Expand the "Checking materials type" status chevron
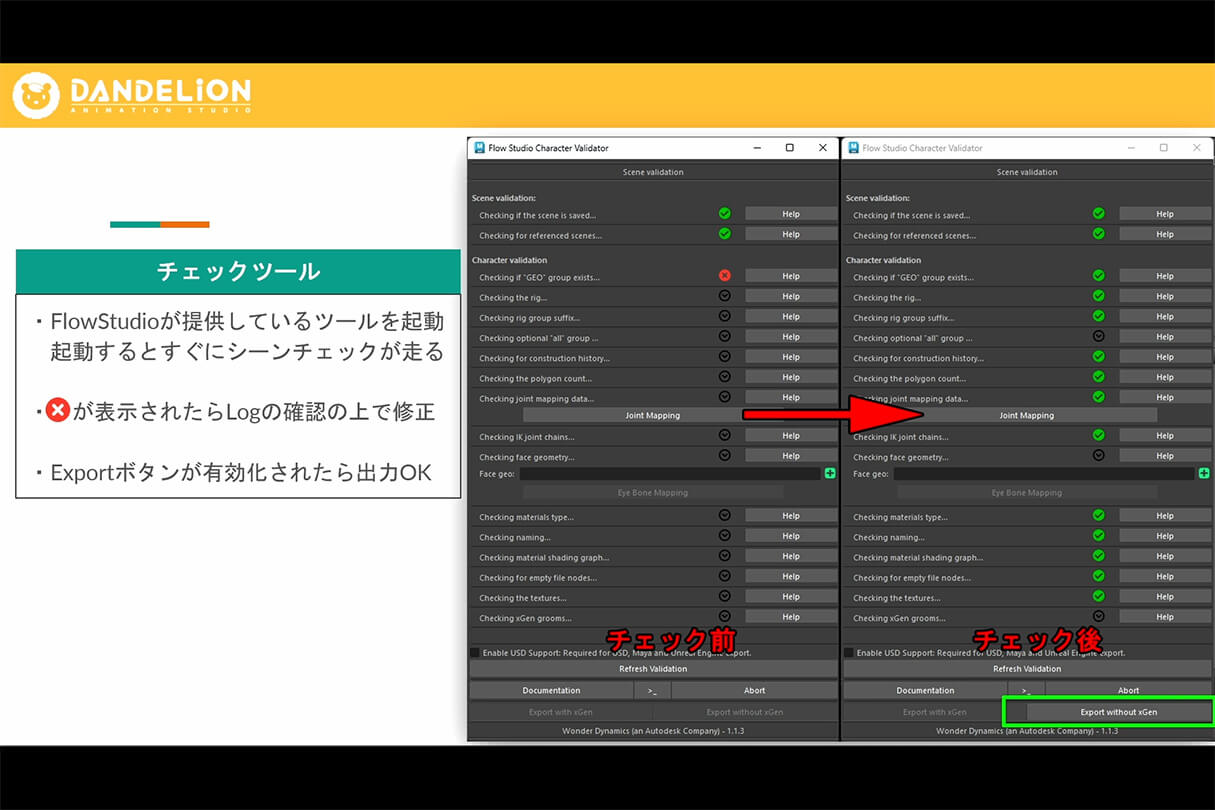The height and width of the screenshot is (810, 1215). point(726,515)
